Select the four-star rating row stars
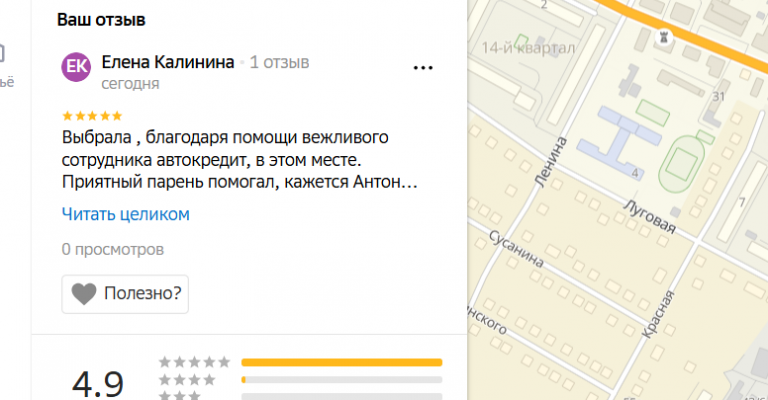 [x=187, y=379]
